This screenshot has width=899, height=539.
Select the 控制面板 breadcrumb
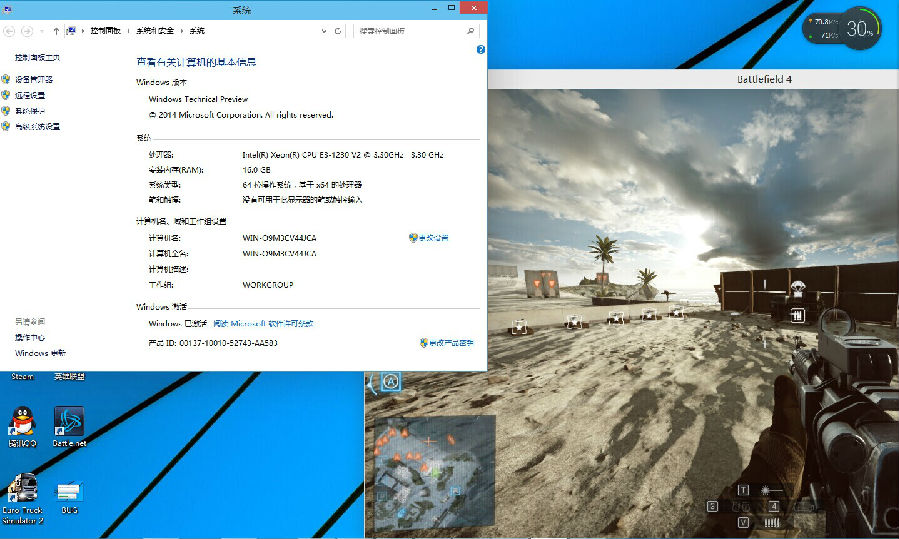pos(105,31)
